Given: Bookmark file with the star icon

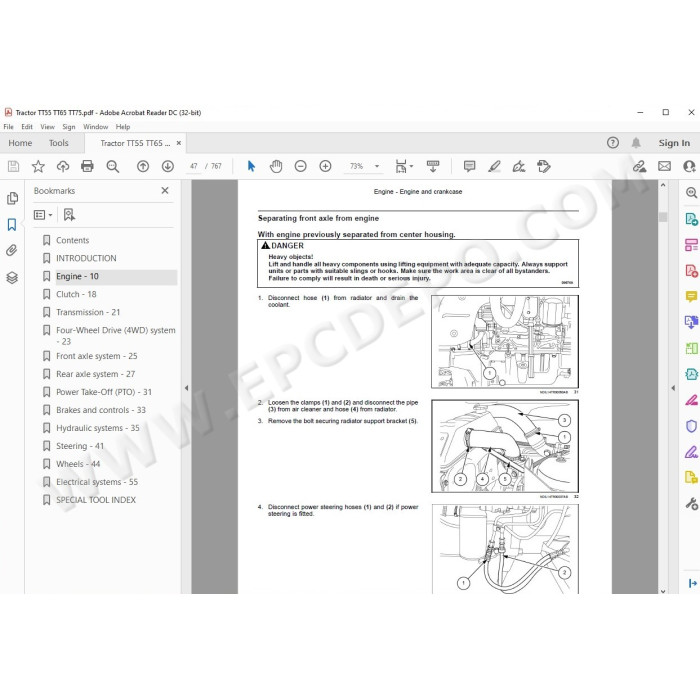Looking at the screenshot, I should (38, 167).
